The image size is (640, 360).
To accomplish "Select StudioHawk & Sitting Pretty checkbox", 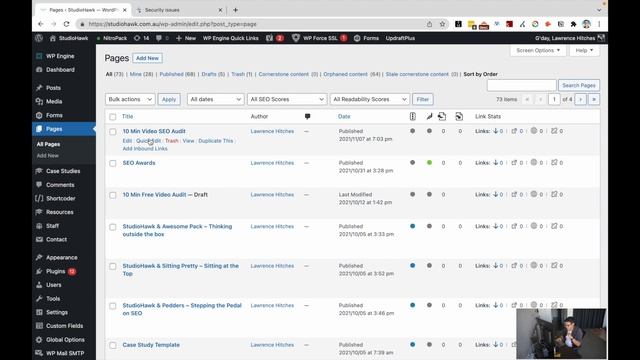I will [113, 266].
